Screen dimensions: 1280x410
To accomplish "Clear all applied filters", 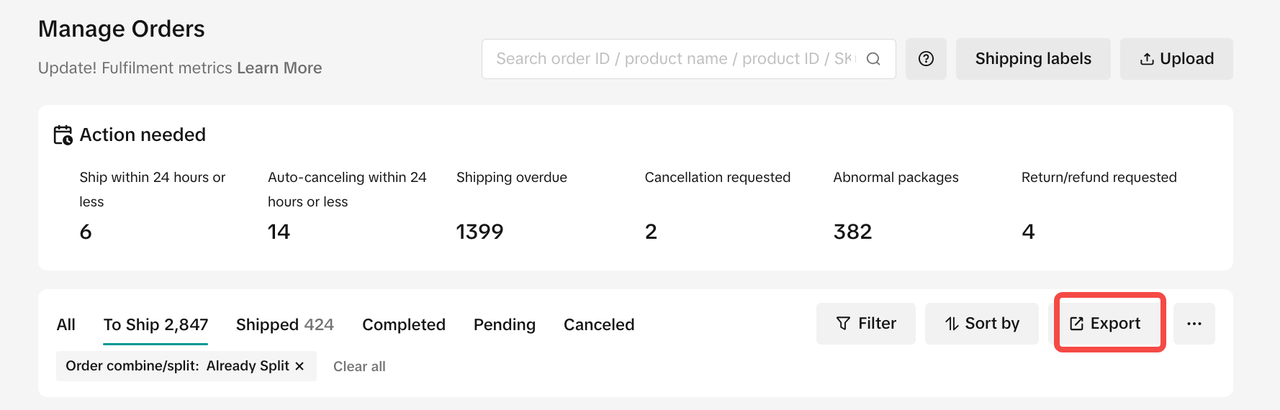I will point(359,367).
